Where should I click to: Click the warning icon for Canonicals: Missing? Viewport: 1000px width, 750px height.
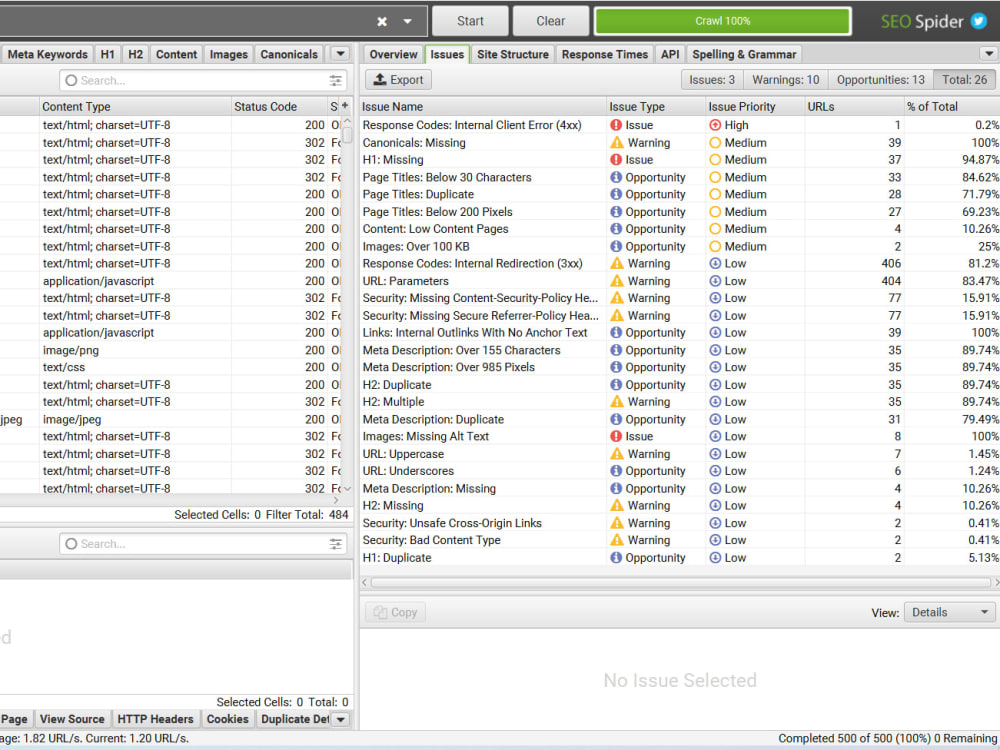(x=617, y=143)
